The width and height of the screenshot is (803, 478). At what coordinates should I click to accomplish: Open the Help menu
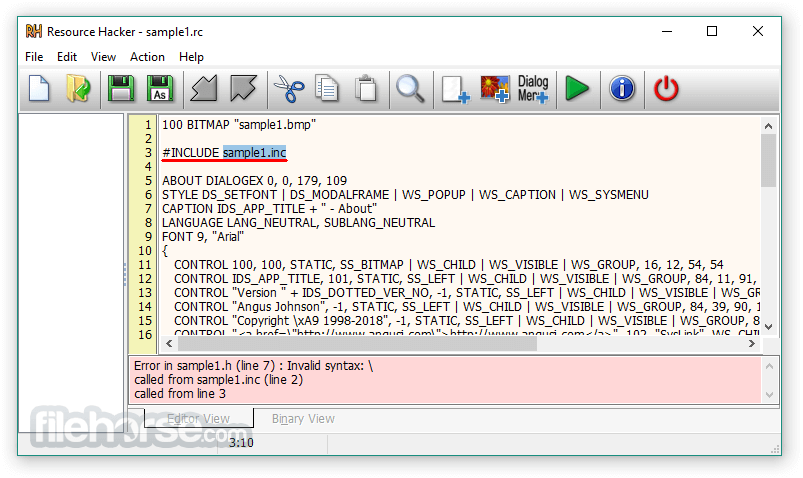(x=192, y=57)
